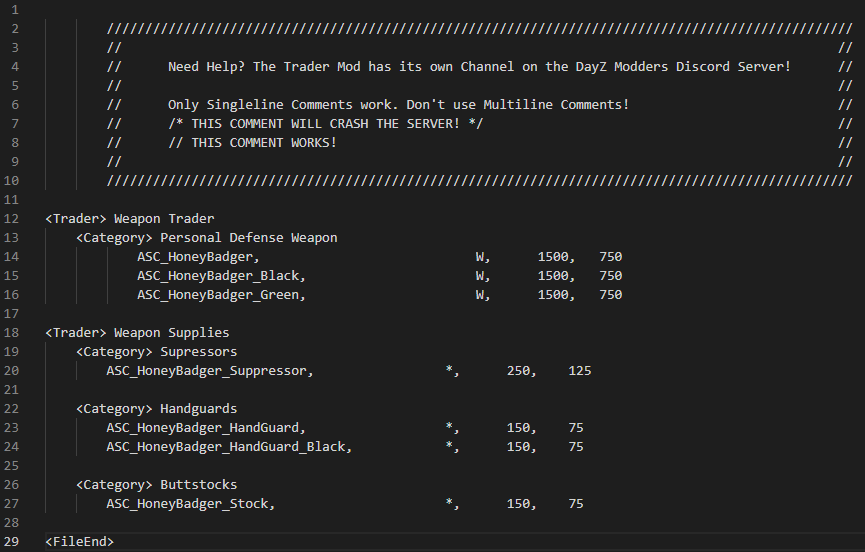Image resolution: width=865 pixels, height=552 pixels.
Task: Click the ASC_HoneyBadger_Black entry
Action: [220, 276]
